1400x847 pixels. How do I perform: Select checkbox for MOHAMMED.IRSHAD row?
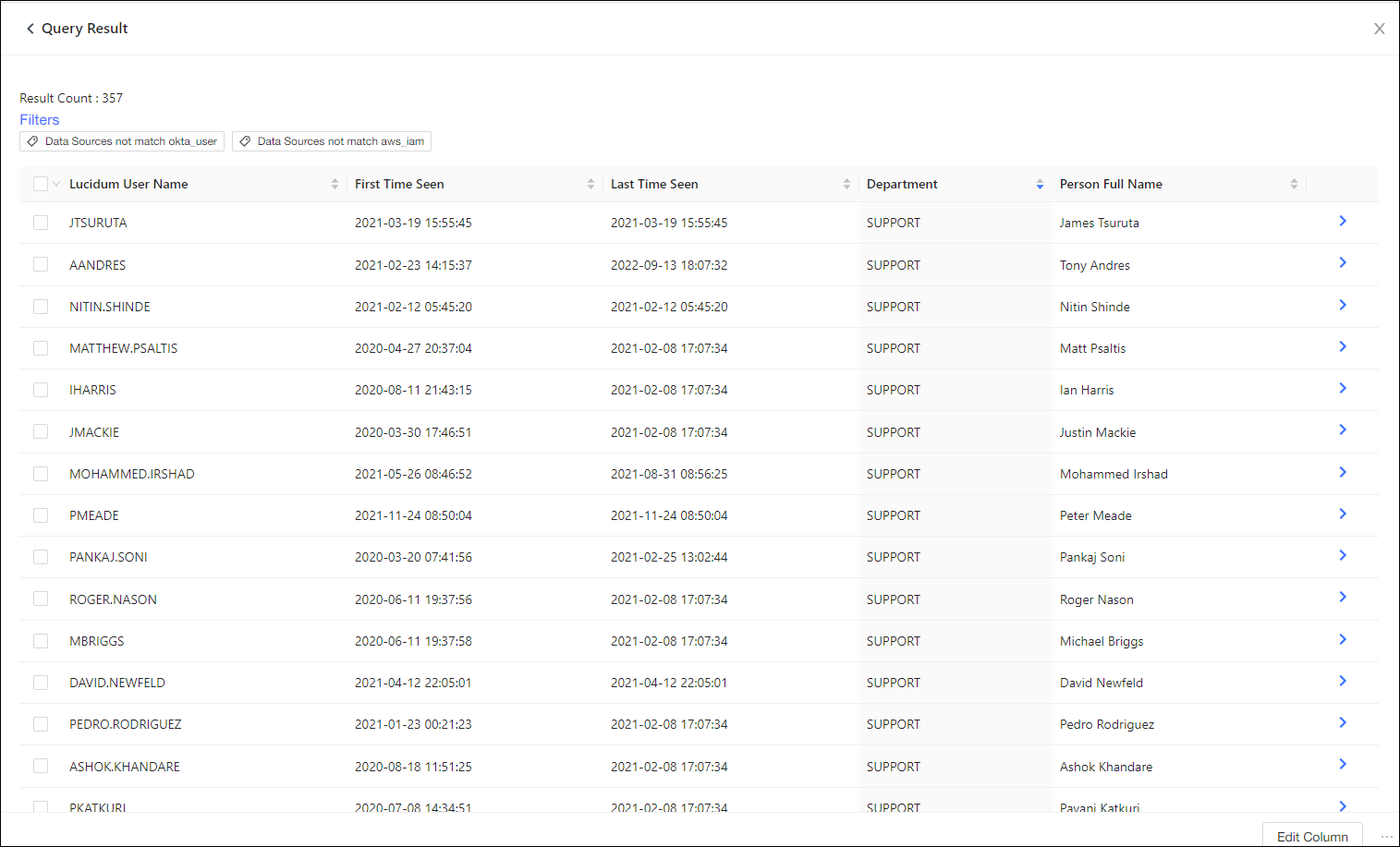coord(41,474)
